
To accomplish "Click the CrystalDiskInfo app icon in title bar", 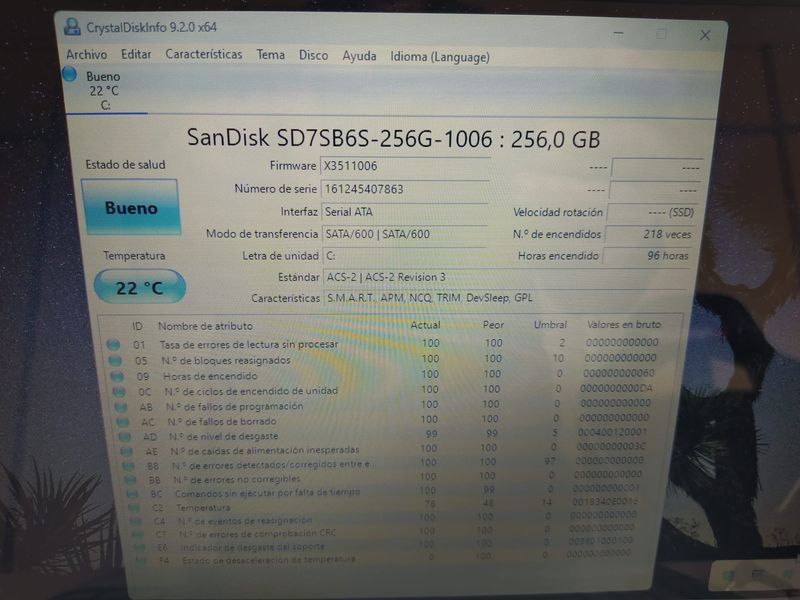I will (72, 27).
